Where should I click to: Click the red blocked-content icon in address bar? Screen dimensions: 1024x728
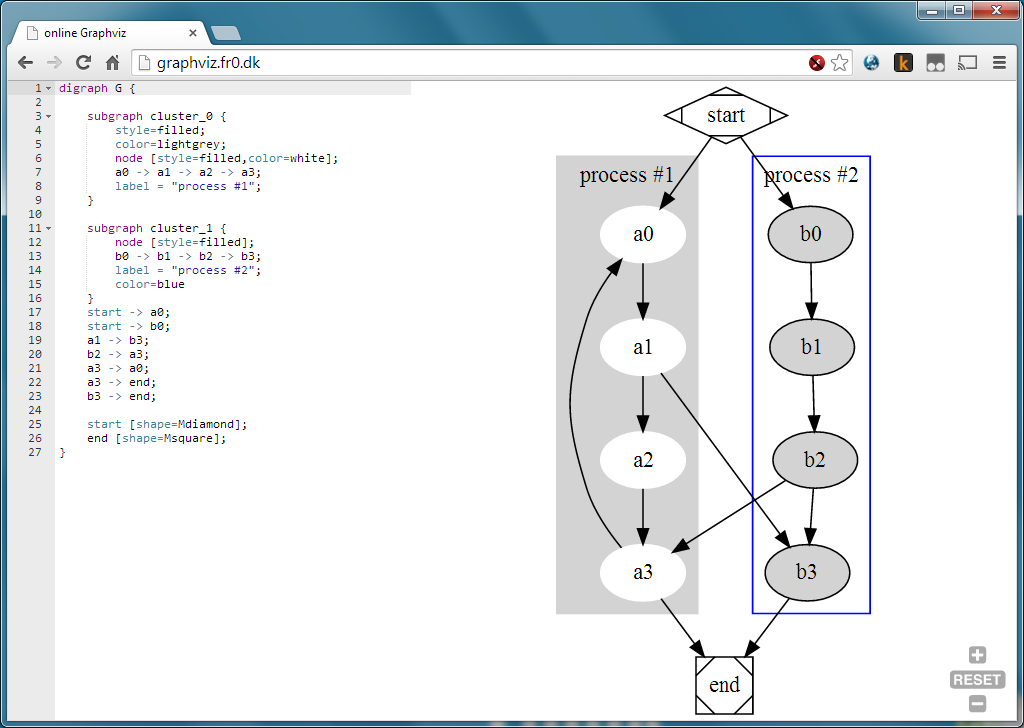tap(816, 63)
